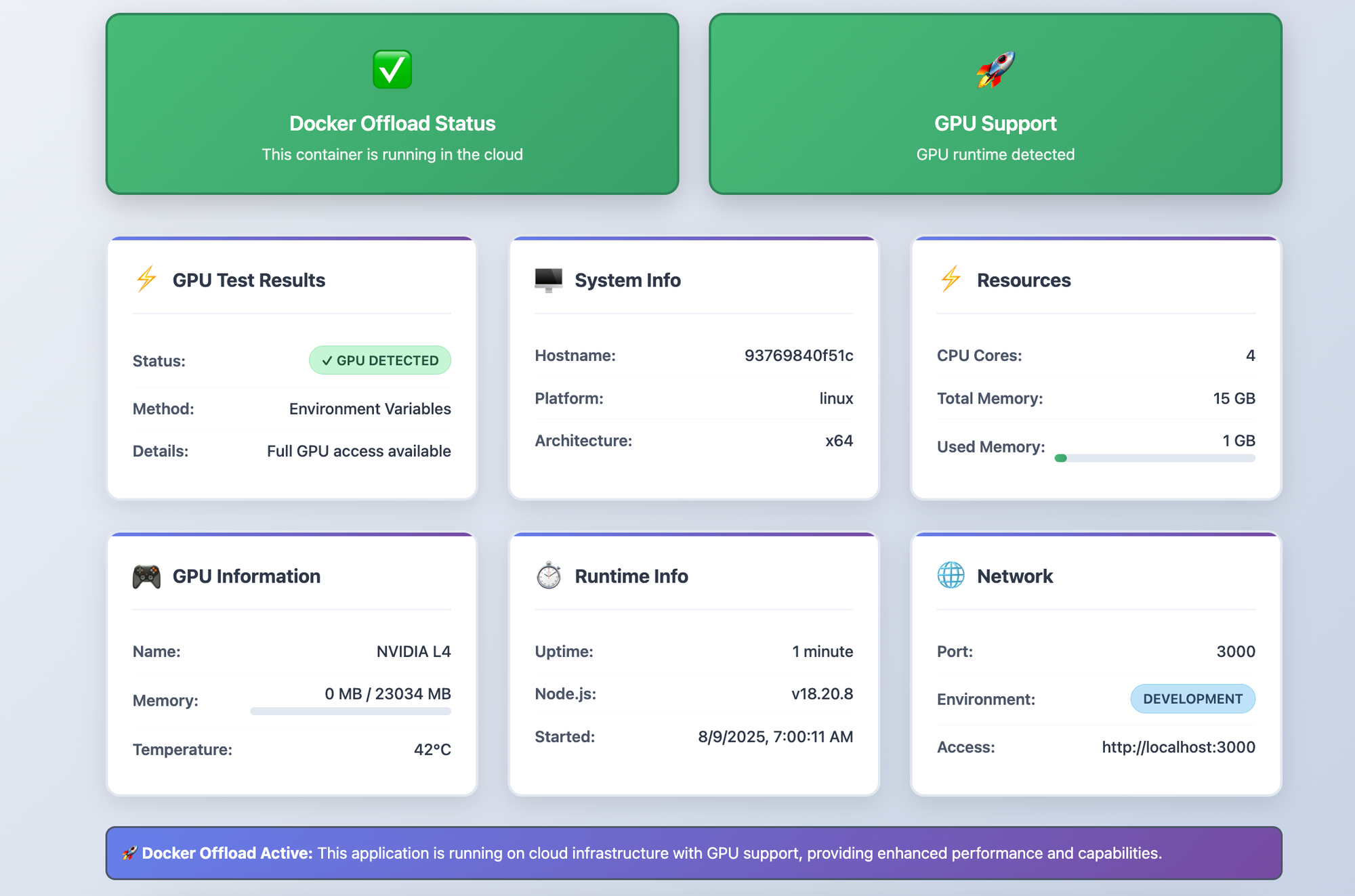Click the stopwatch icon beside Runtime Info
The width and height of the screenshot is (1355, 896).
point(548,576)
